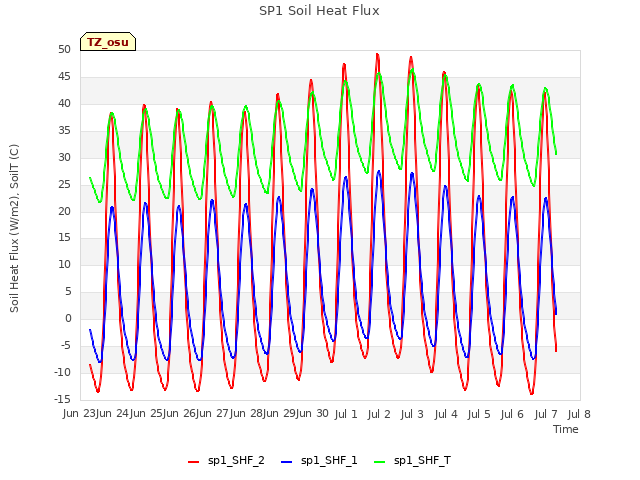This screenshot has width=640, height=480.
Task: Click the Jul 7 date label
Action: (546, 415)
